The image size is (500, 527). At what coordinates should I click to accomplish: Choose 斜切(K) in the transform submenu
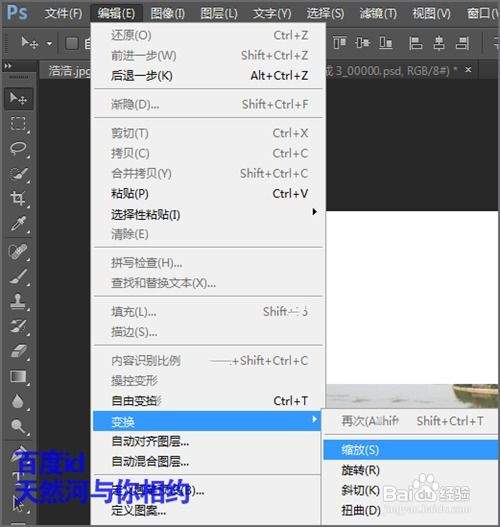tap(411, 490)
